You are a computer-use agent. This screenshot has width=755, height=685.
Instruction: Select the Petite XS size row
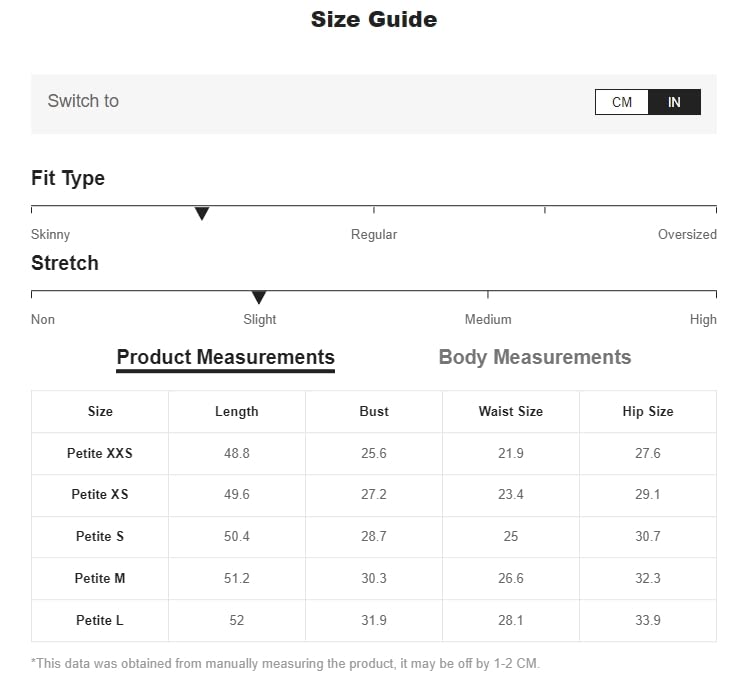pos(100,494)
